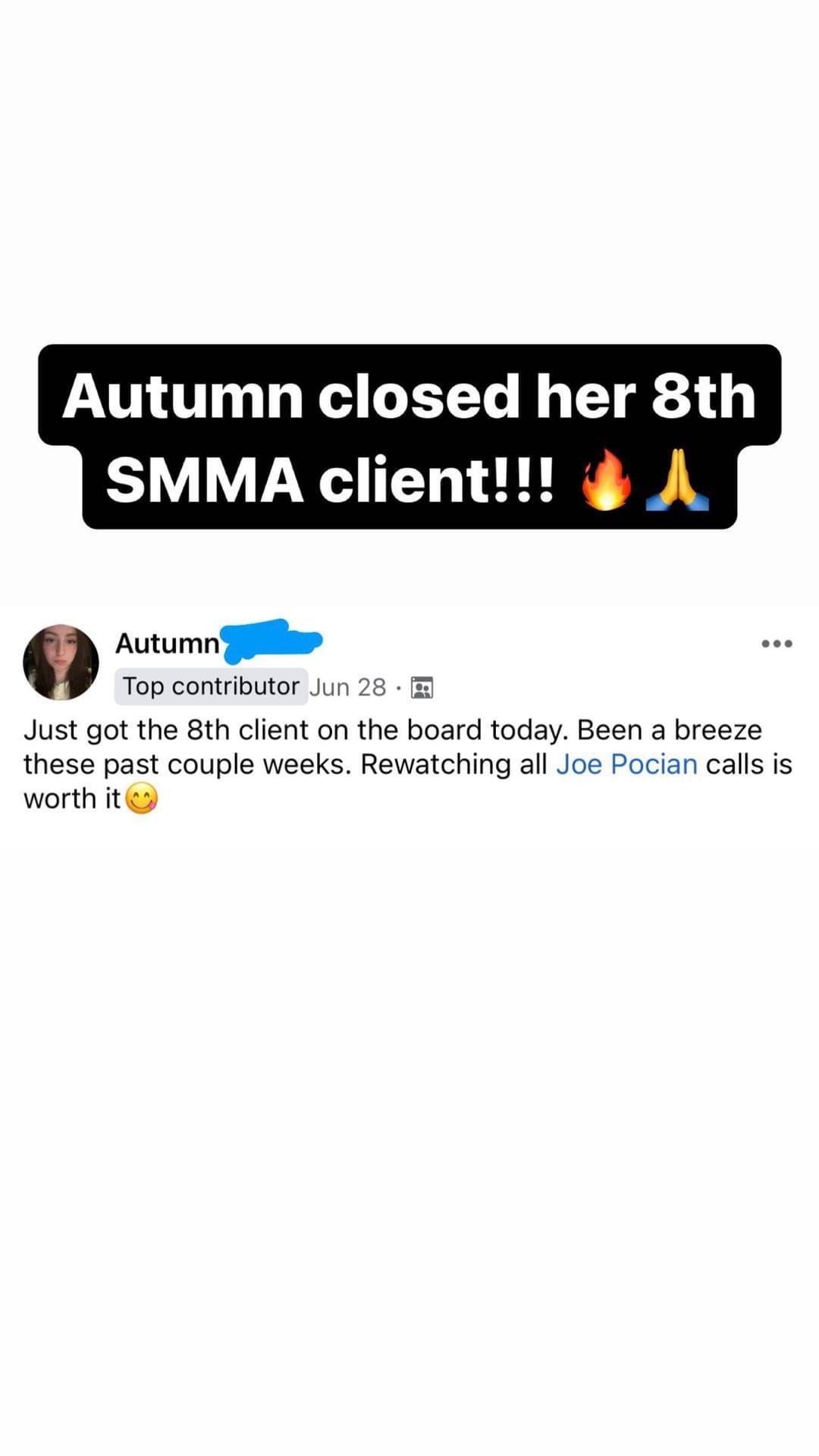Click the blank area above the black caption
819x1456 pixels.
click(x=409, y=171)
